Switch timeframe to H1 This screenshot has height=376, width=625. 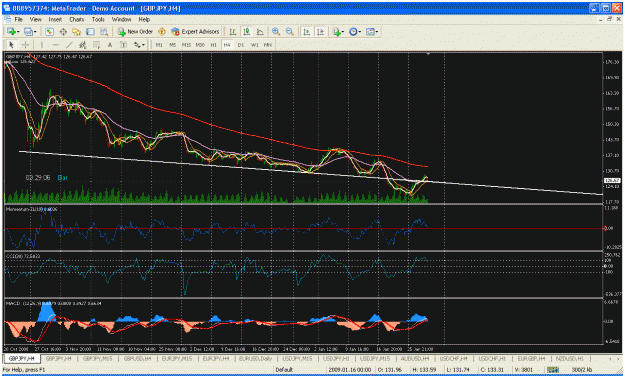pyautogui.click(x=214, y=45)
